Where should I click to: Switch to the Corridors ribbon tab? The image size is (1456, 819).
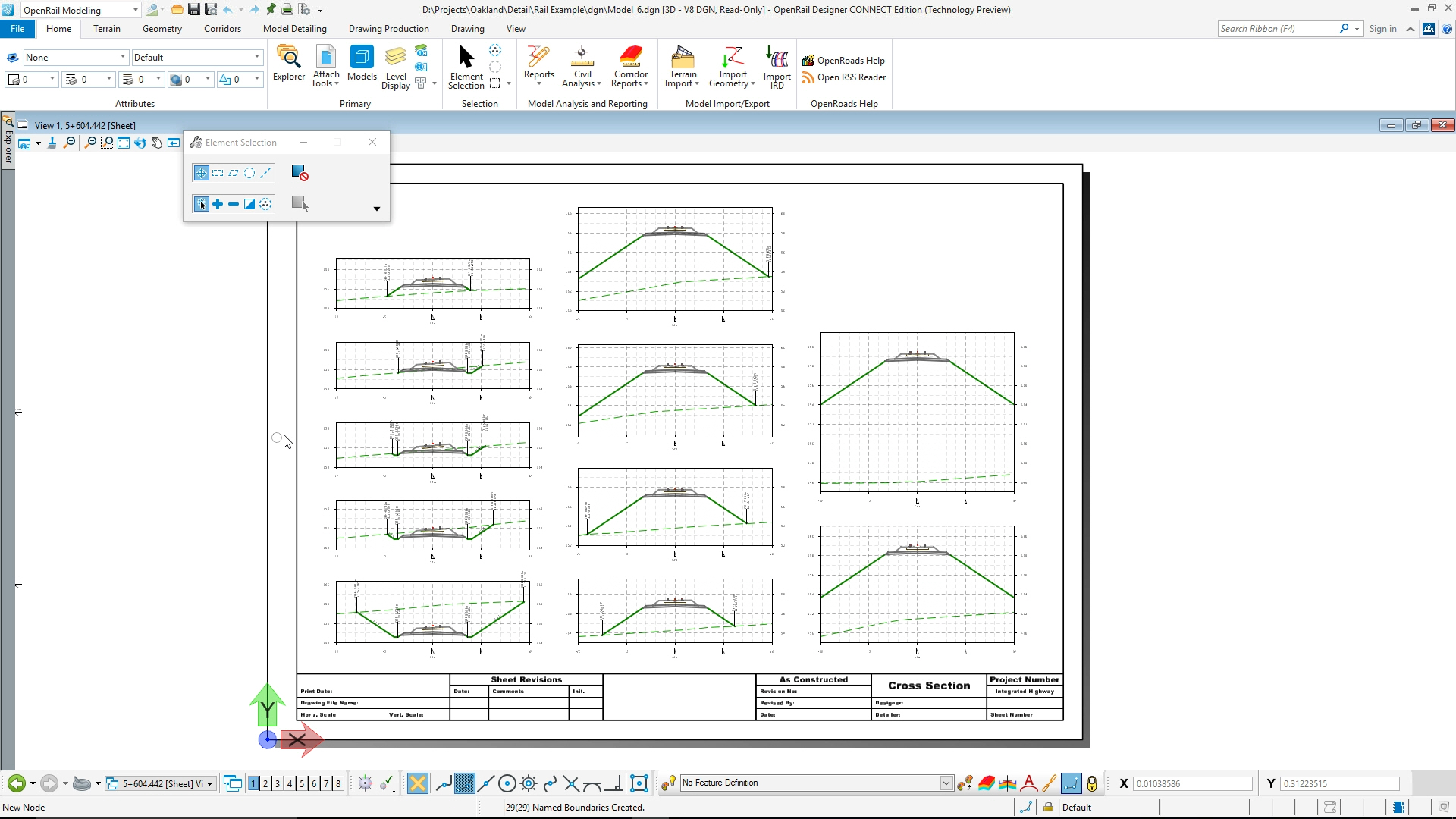pyautogui.click(x=222, y=29)
